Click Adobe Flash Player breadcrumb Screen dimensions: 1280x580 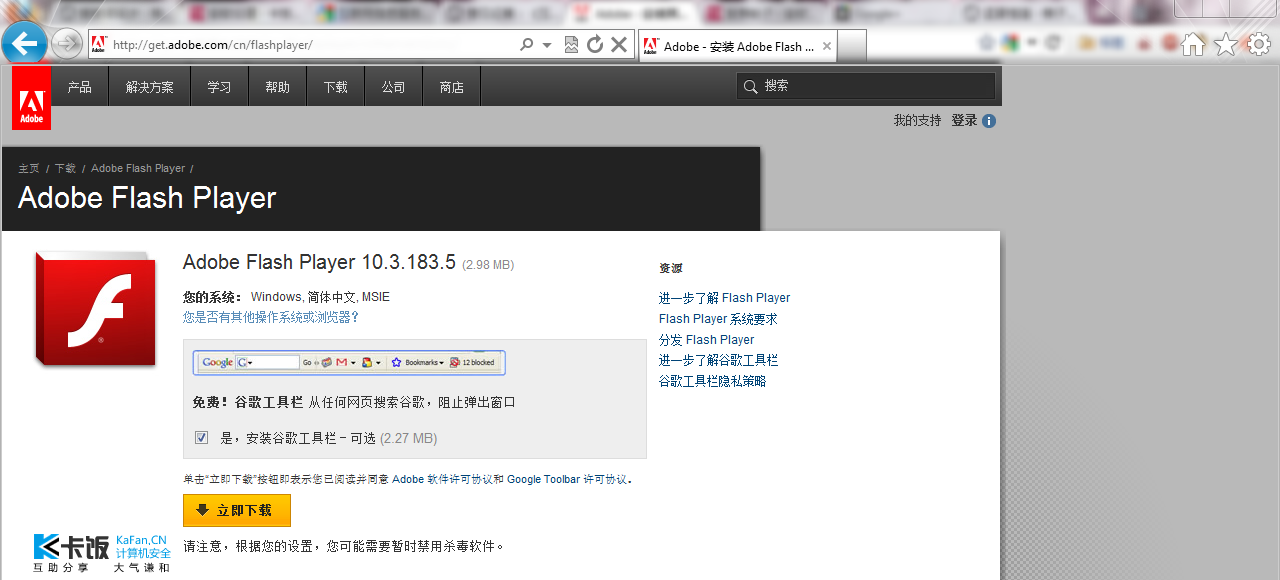tap(138, 168)
